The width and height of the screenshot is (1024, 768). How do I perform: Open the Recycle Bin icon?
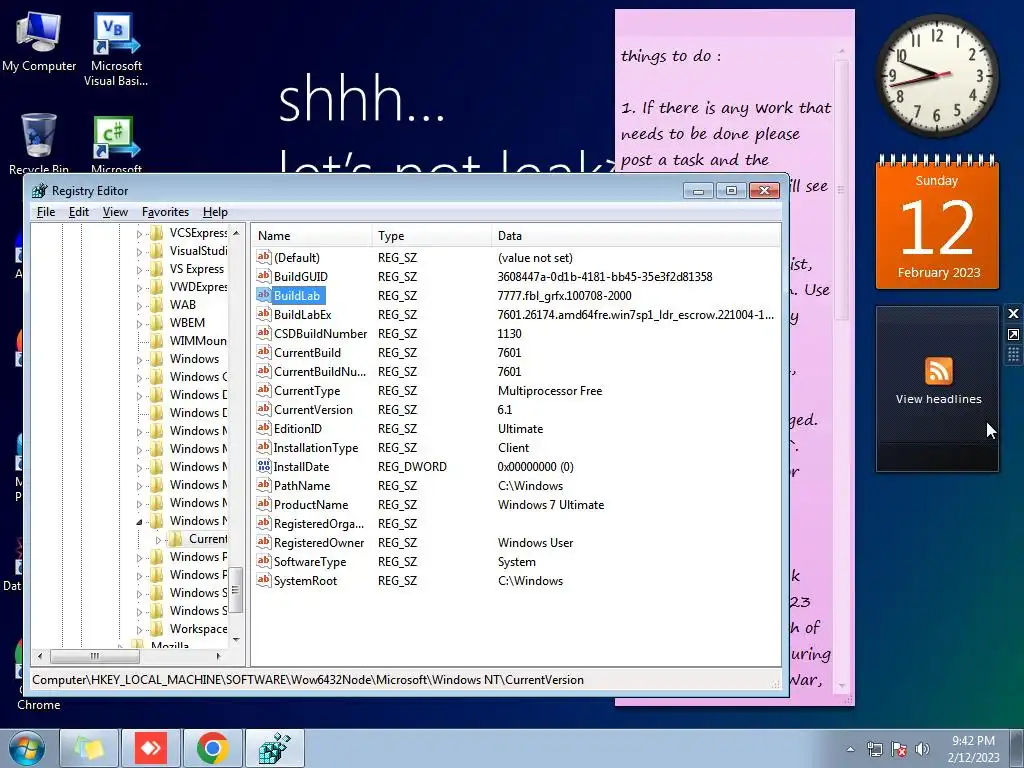click(39, 142)
